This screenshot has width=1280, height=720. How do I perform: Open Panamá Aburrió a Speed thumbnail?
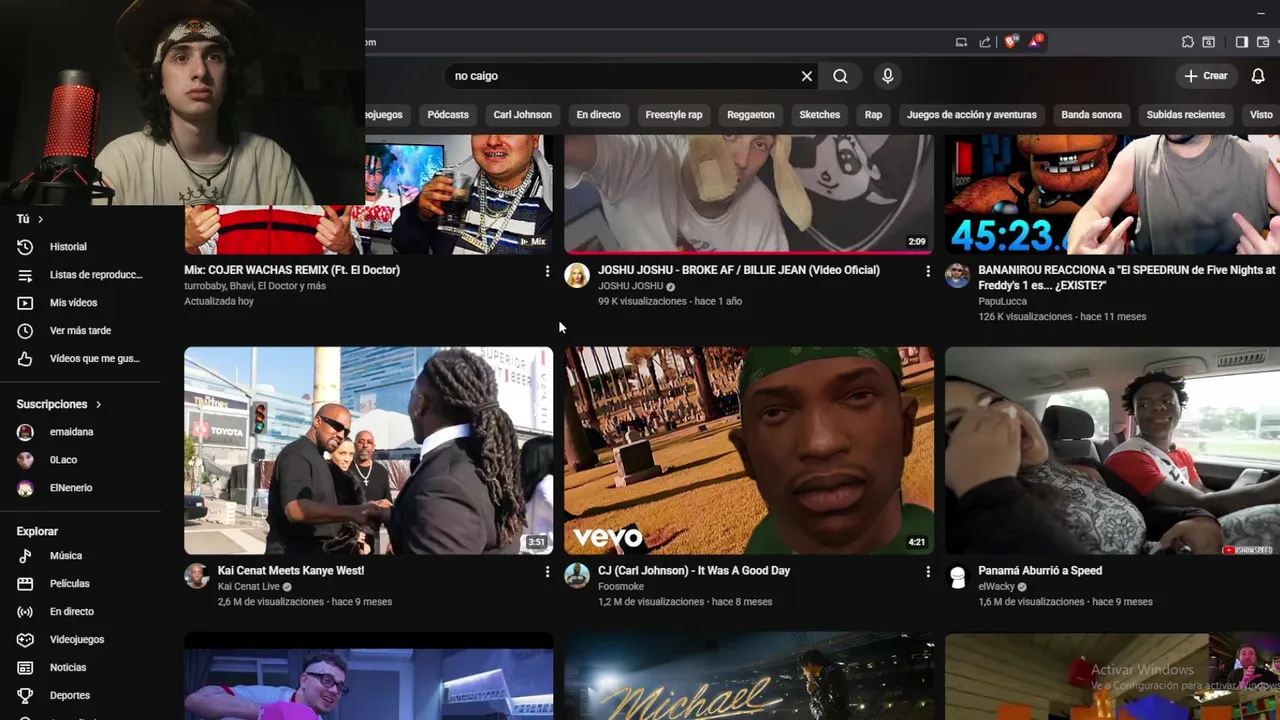[1112, 451]
